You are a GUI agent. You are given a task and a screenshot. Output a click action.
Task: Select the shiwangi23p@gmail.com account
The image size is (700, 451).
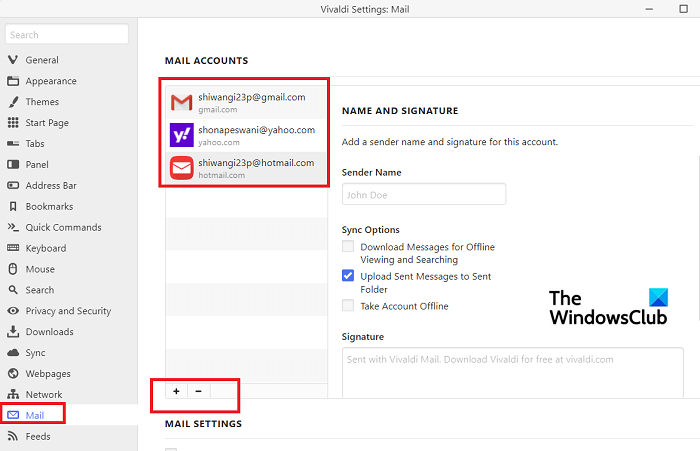246,103
